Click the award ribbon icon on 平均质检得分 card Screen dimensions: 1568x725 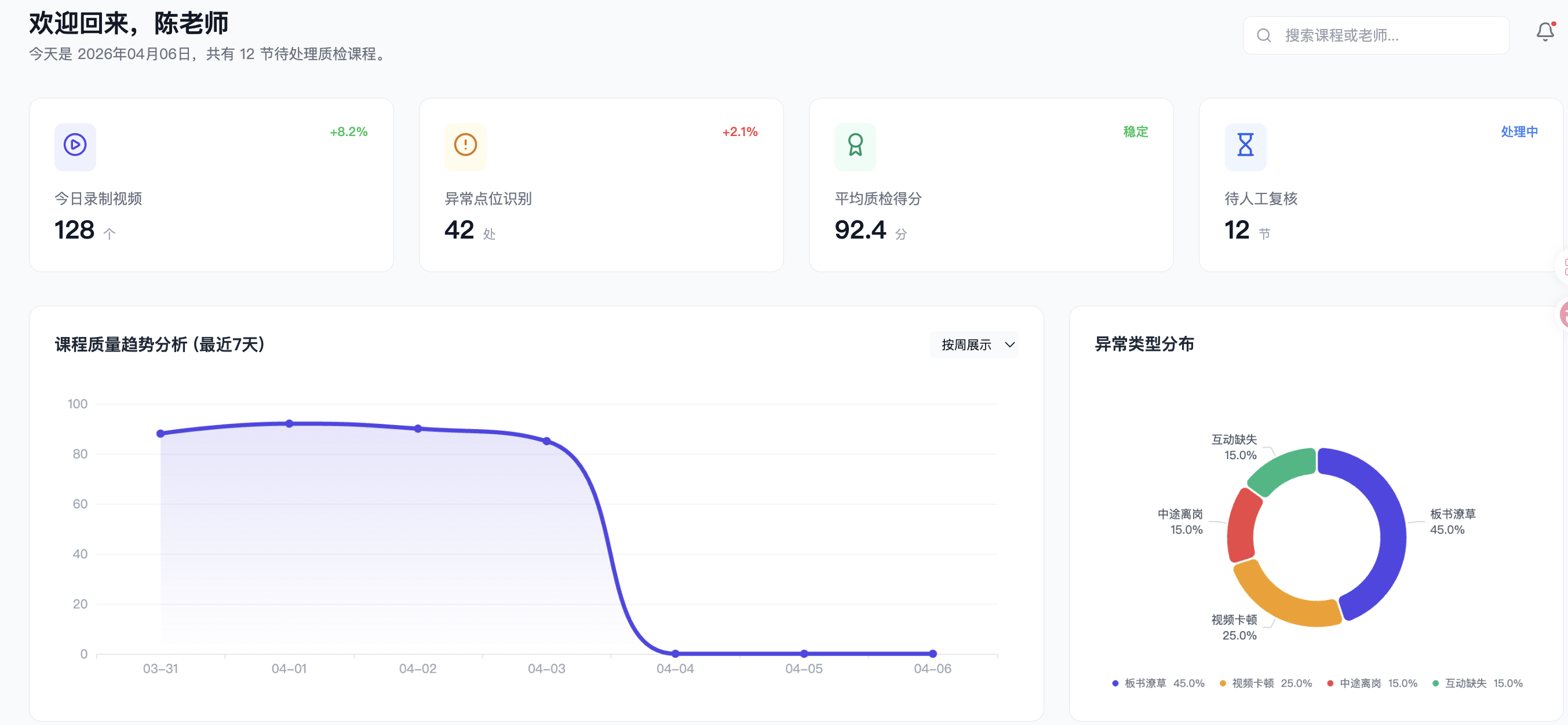click(x=855, y=145)
